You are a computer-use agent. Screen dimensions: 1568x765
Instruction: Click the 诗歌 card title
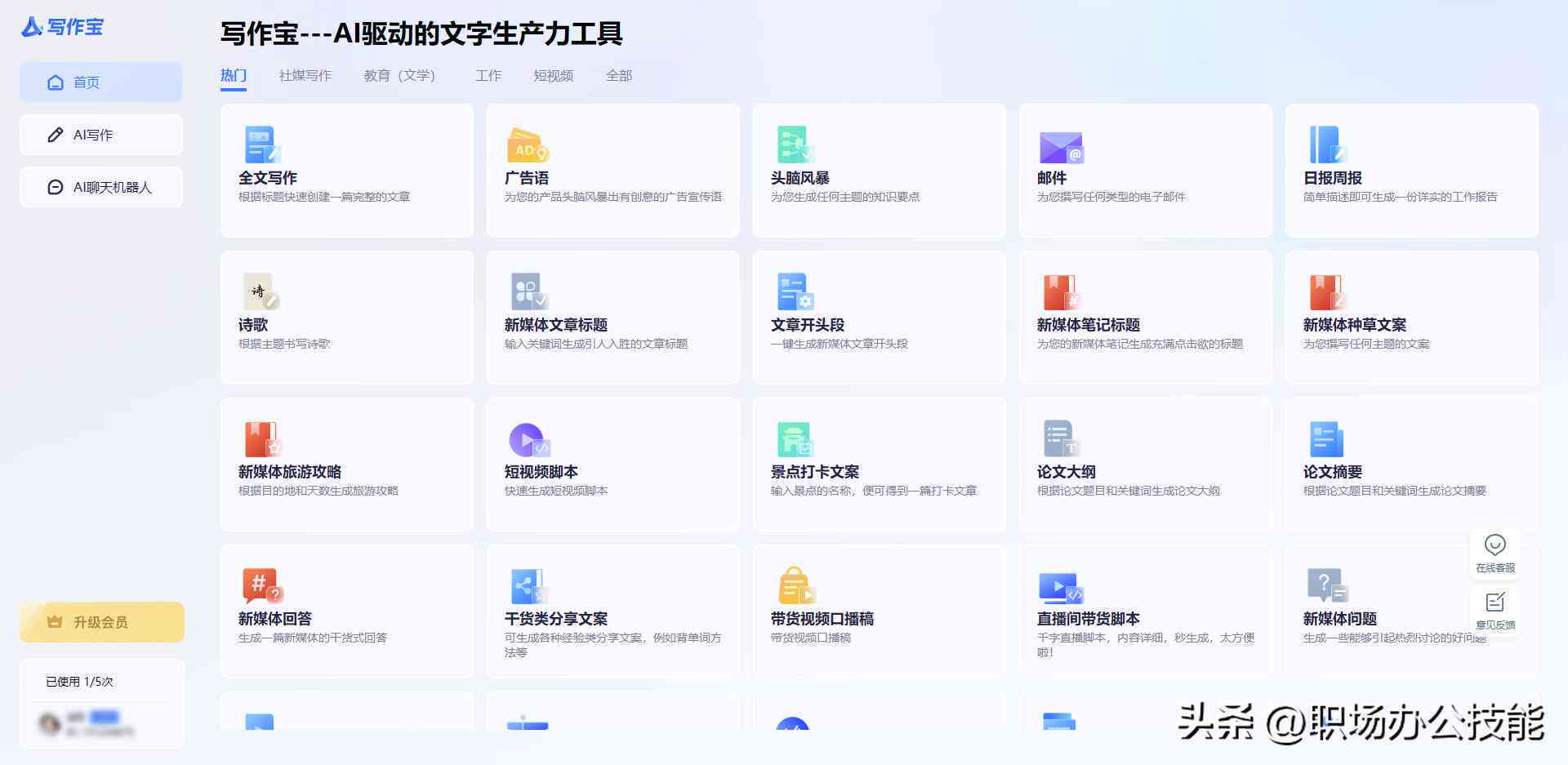pyautogui.click(x=253, y=325)
